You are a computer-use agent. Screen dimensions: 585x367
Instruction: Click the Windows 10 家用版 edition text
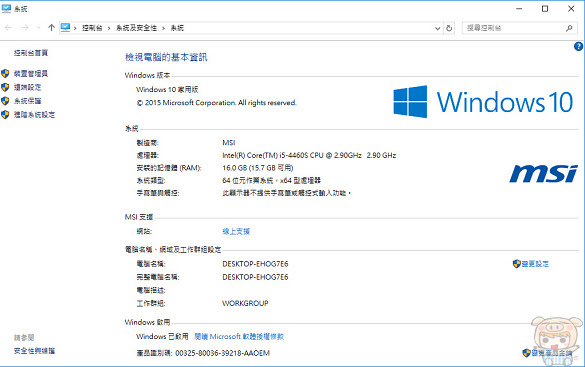(x=167, y=90)
